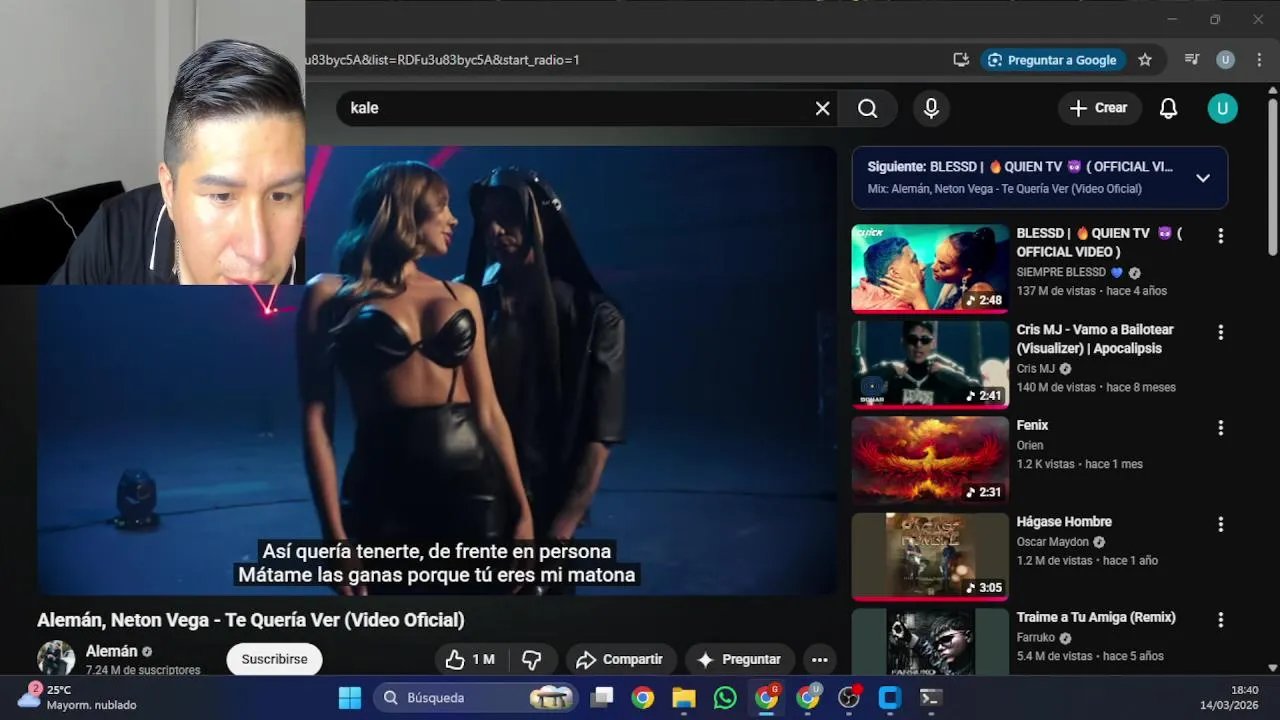1280x720 pixels.
Task: Open the terminal icon on the taskbar
Action: (930, 698)
